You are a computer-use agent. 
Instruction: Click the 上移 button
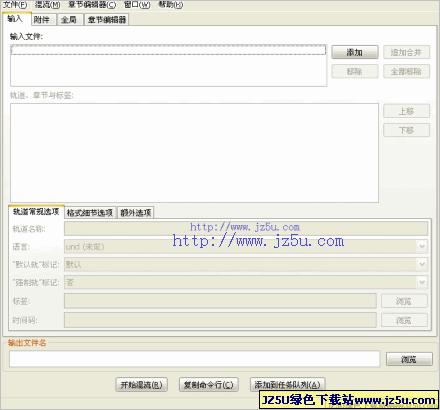point(406,111)
